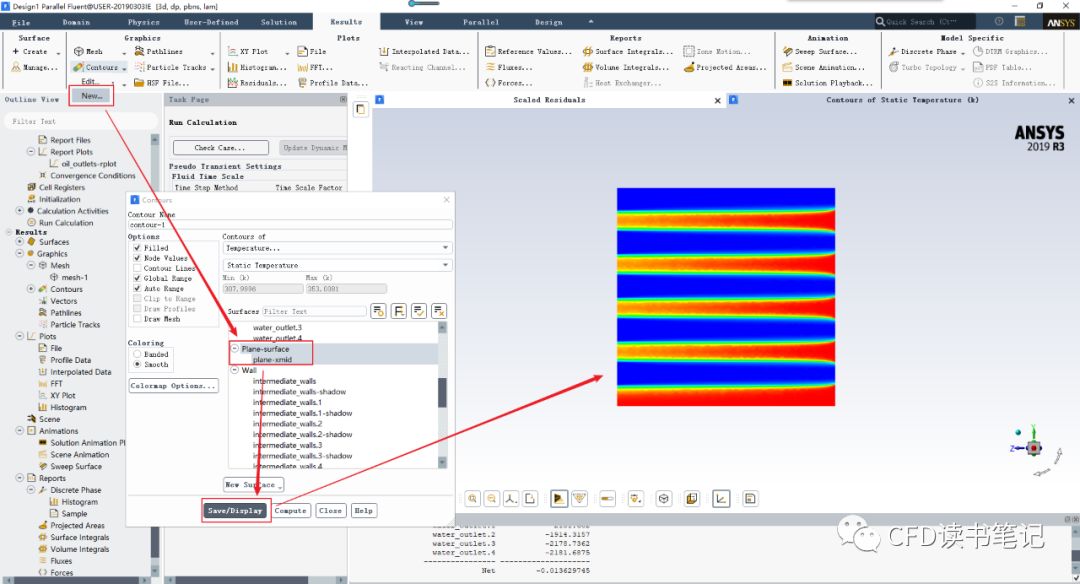Screen dimensions: 1080x584
Task: Click deselect-all surfaces icon in Contours dialog
Action: (x=439, y=311)
